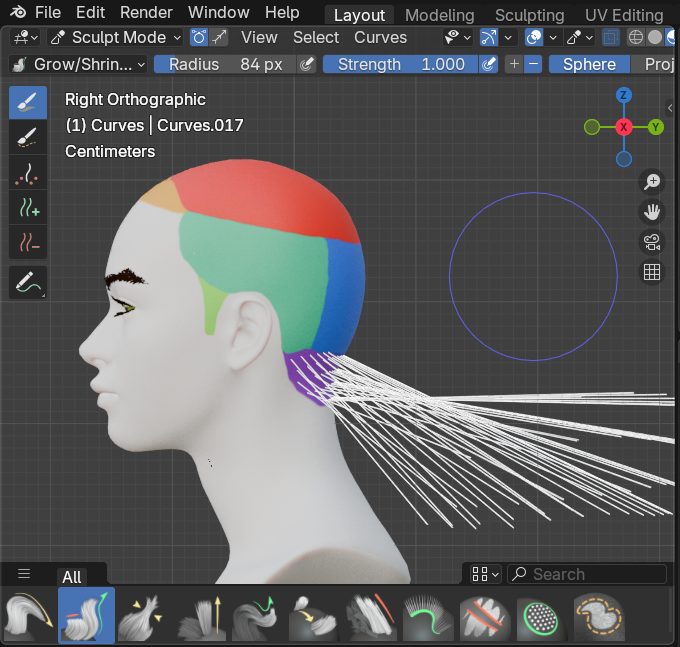Screen dimensions: 680x647
Task: Click the Sphere falloff button
Action: point(589,64)
